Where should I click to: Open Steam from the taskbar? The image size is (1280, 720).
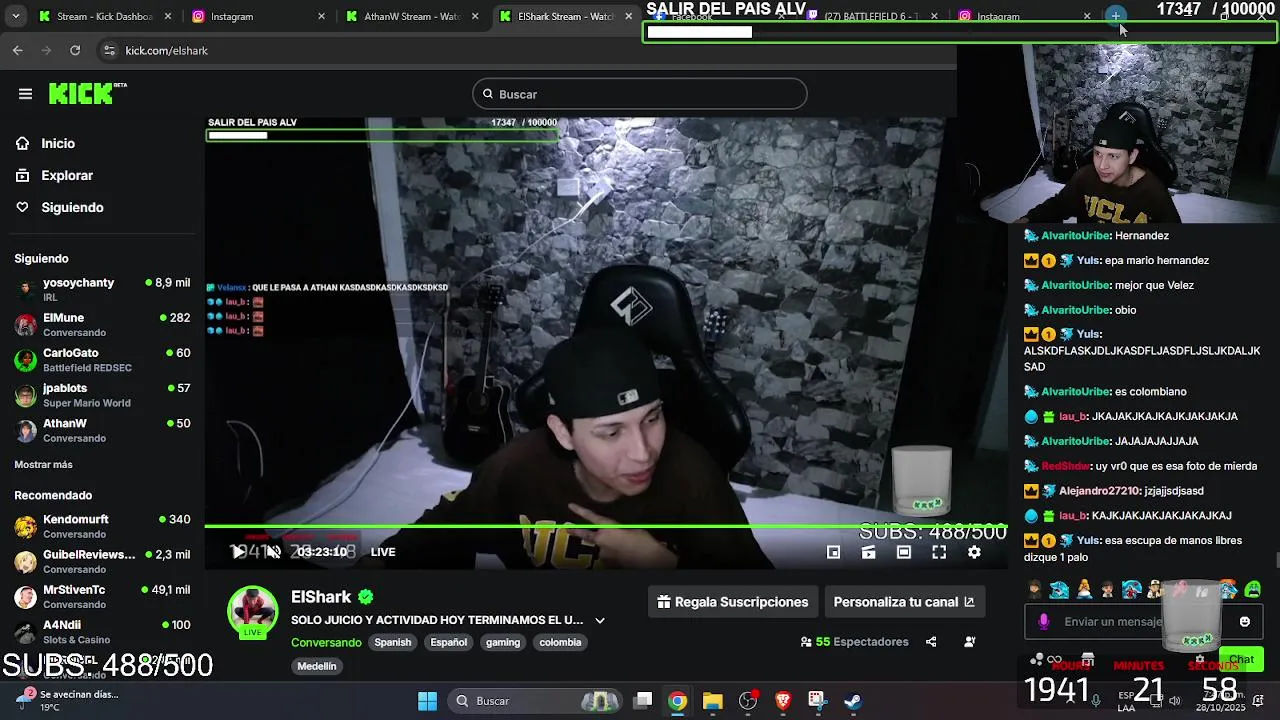[852, 701]
